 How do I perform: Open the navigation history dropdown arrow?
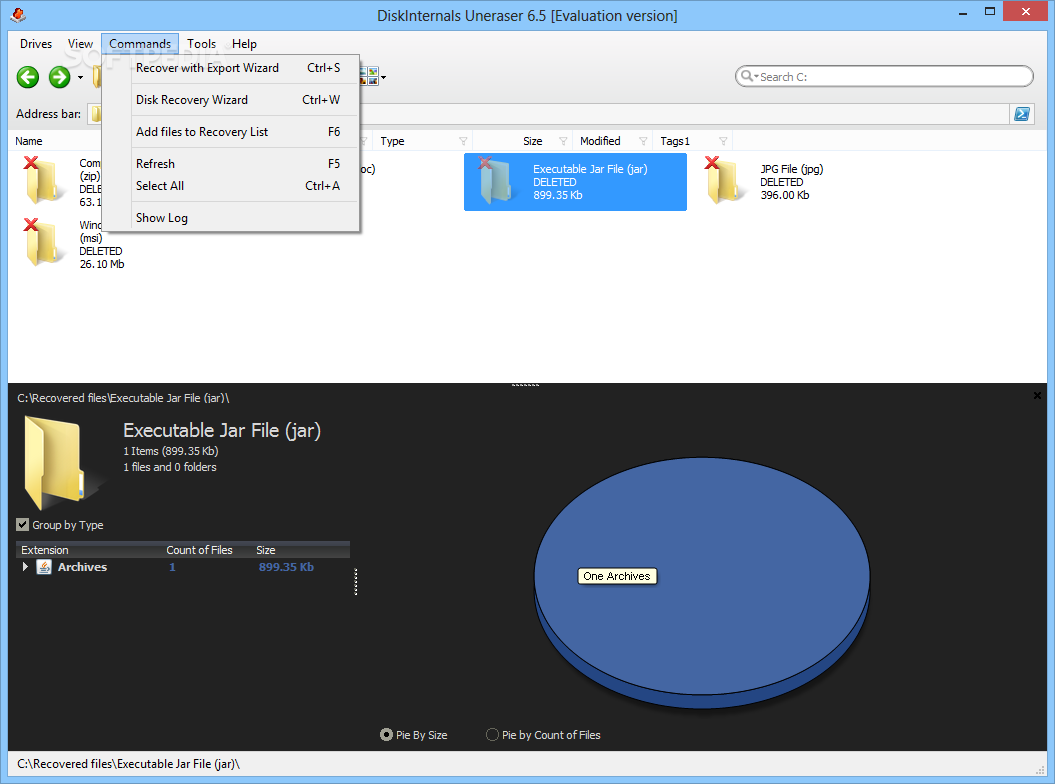(80, 78)
